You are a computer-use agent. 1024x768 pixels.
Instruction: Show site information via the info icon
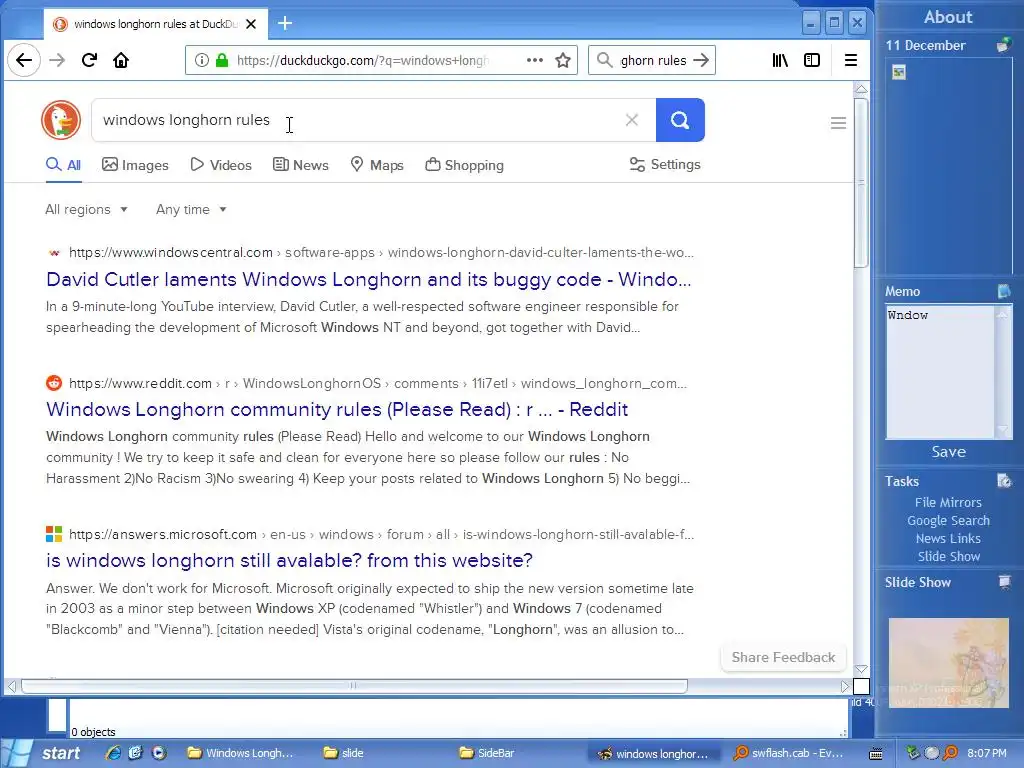tap(202, 60)
